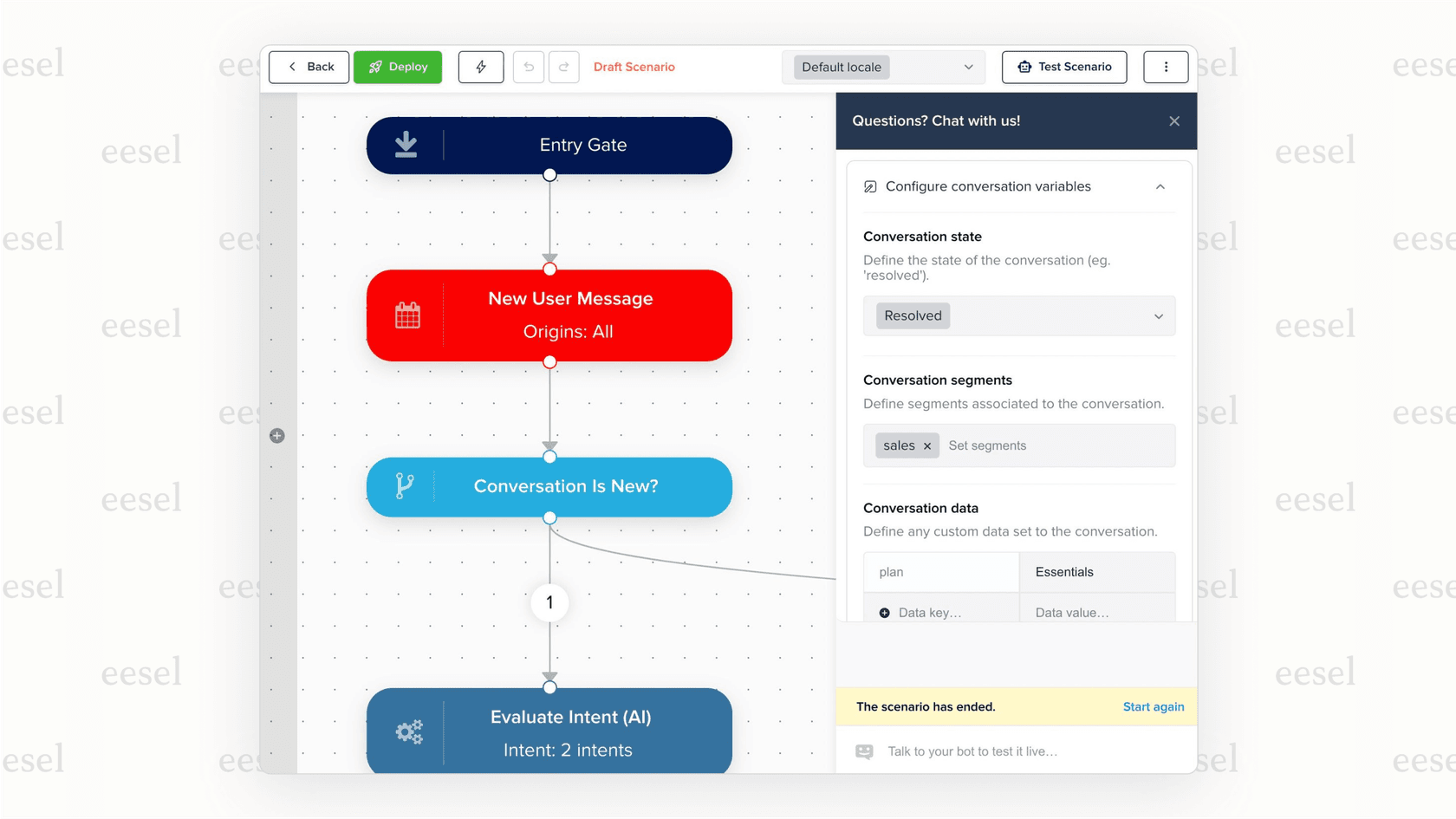This screenshot has width=1456, height=819.
Task: Click the download icon on the Entry Gate node
Action: pyautogui.click(x=406, y=145)
